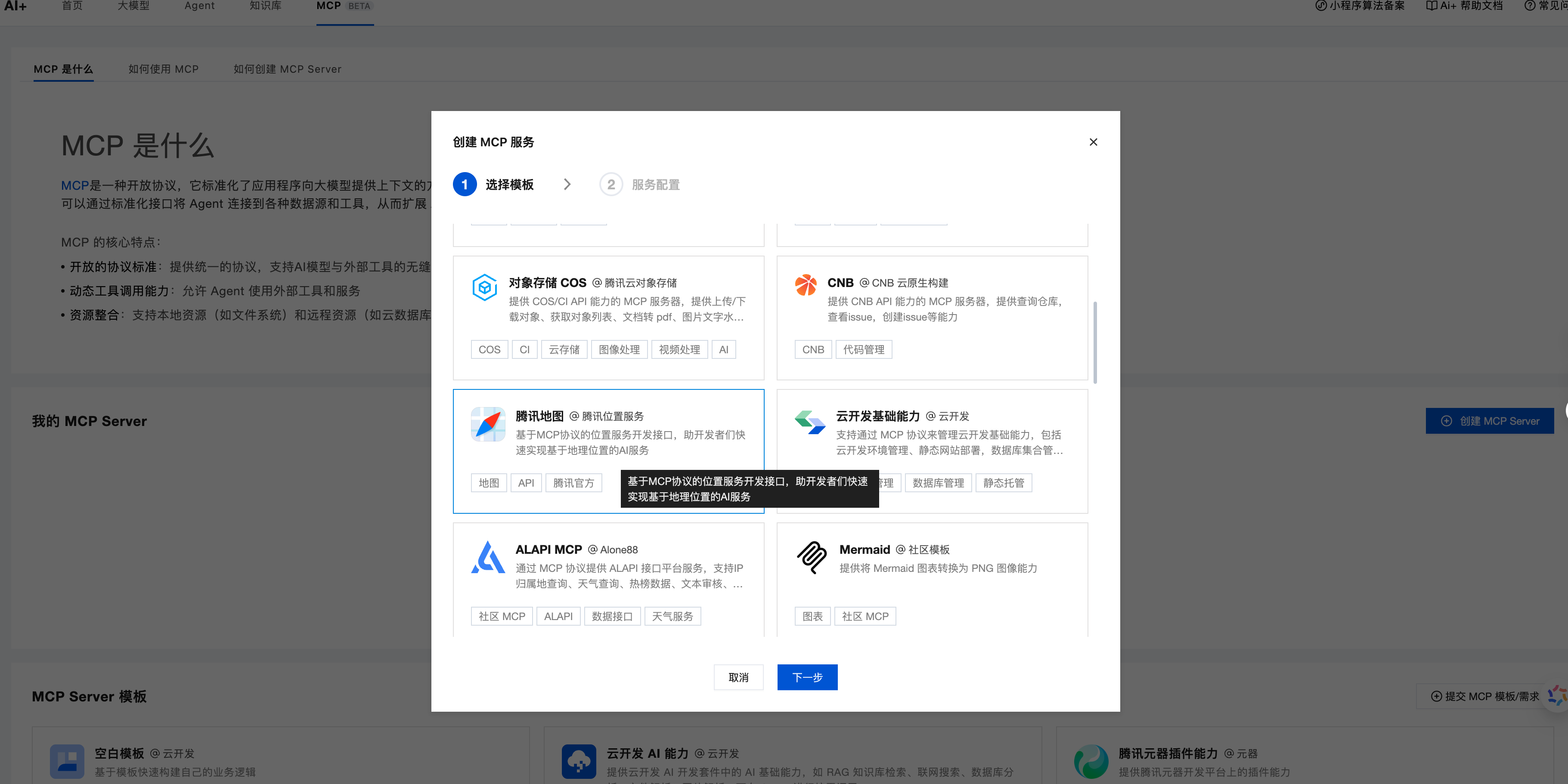Switch to the 如何使用 MCP tab
This screenshot has height=784, width=1568.
[x=163, y=69]
